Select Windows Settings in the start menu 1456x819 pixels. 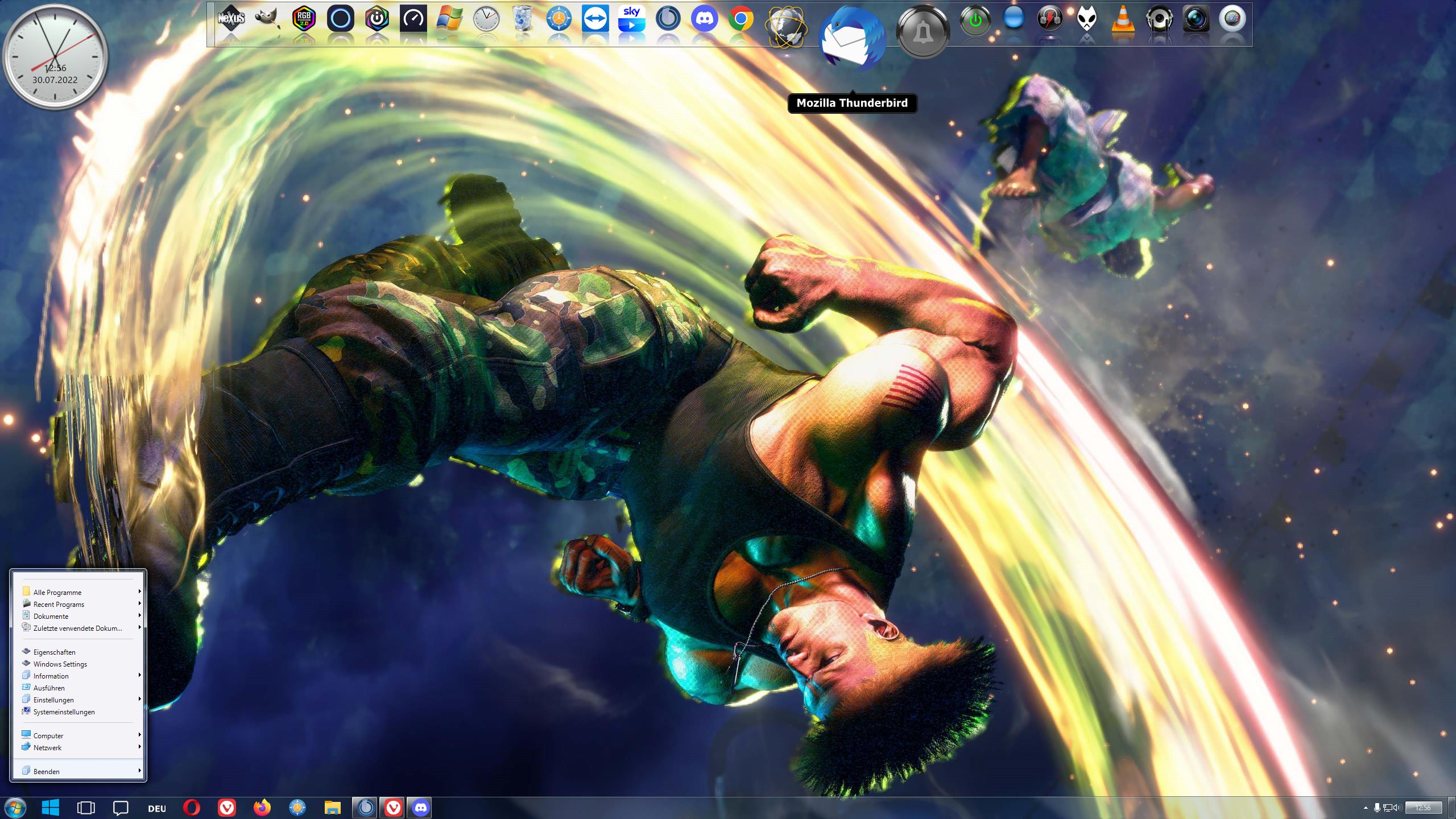coord(60,664)
